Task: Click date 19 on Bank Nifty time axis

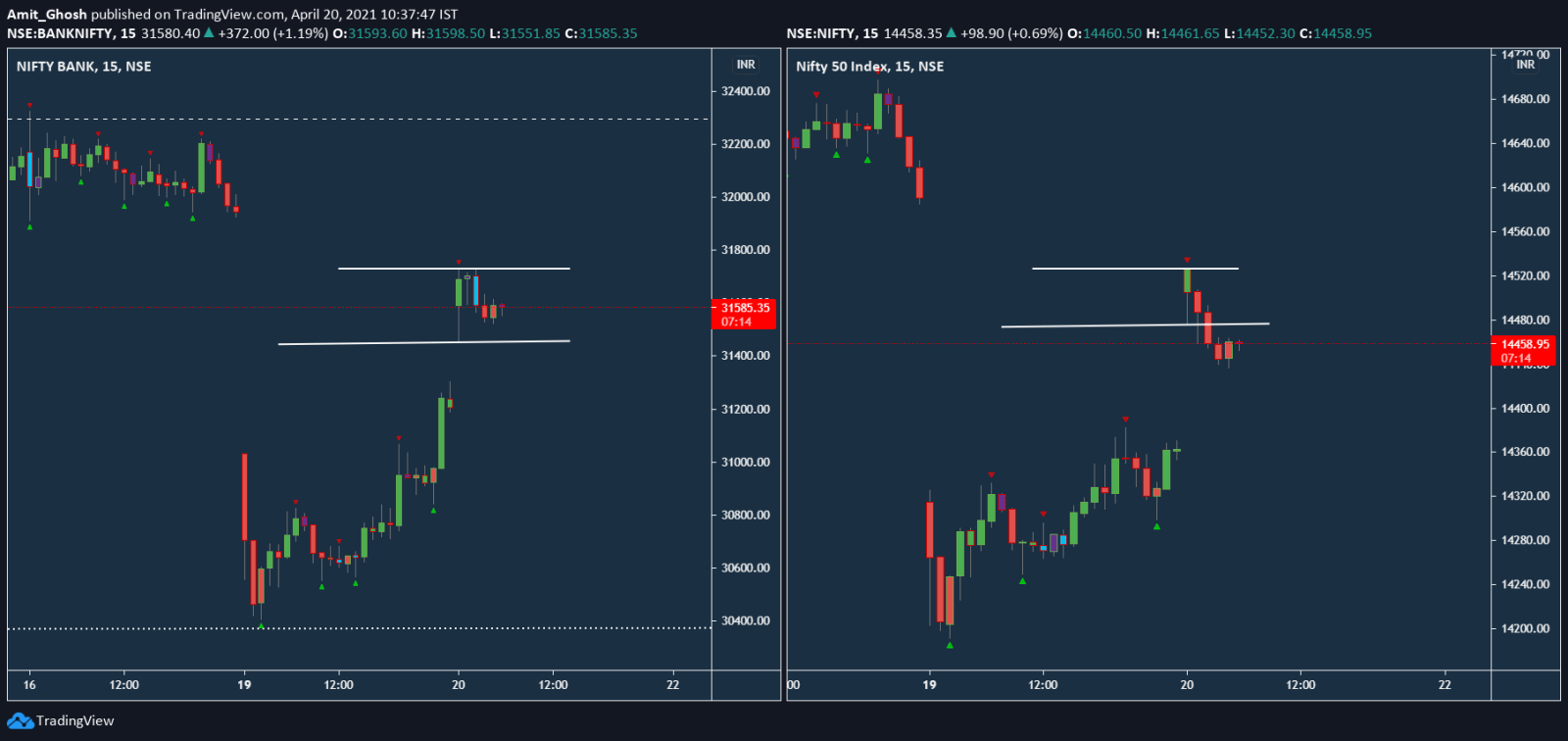Action: click(x=244, y=685)
